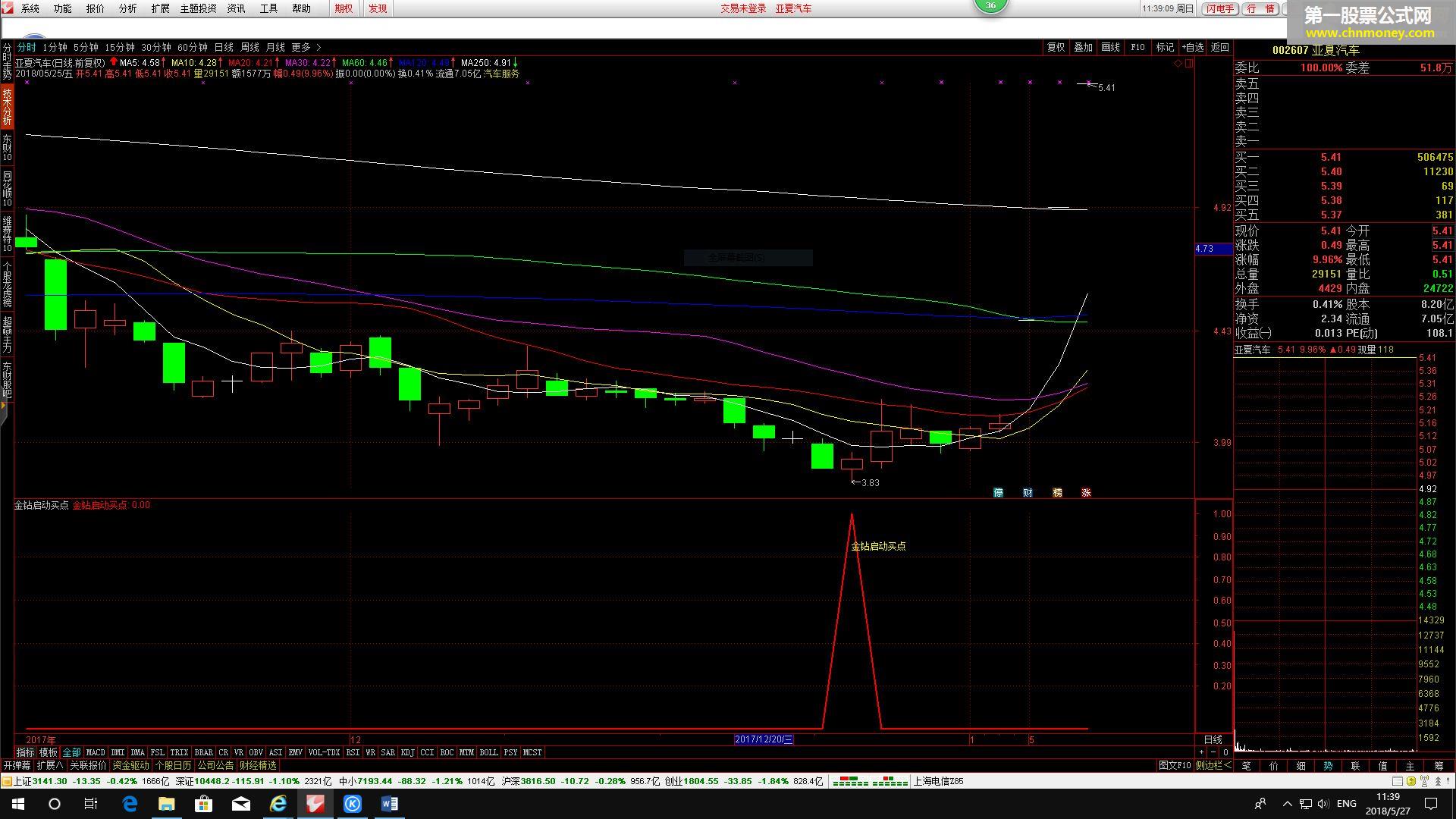Image resolution: width=1456 pixels, height=819 pixels.
Task: Open File Explorer from taskbar
Action: tap(167, 804)
